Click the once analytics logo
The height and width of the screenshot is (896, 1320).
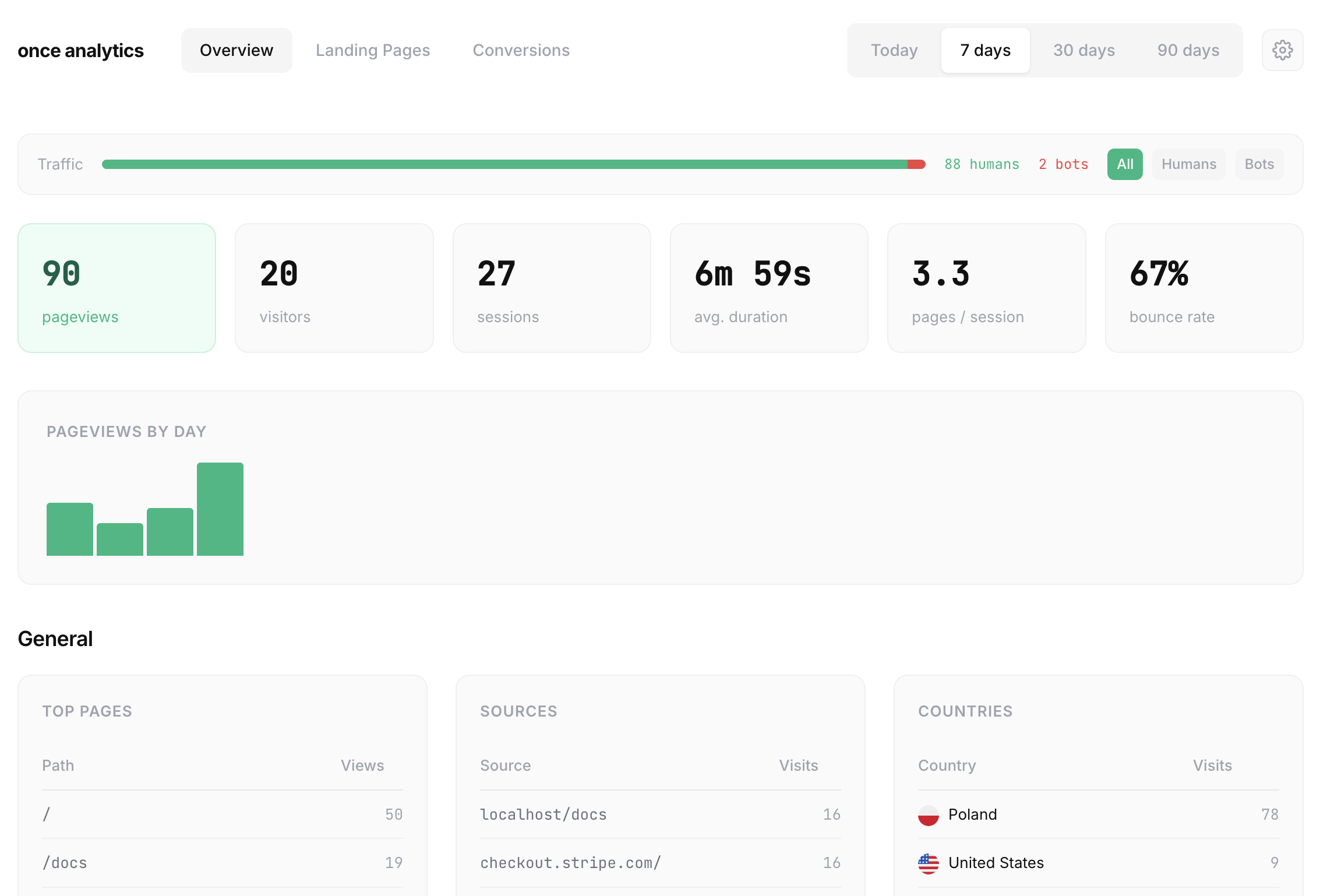click(x=80, y=50)
